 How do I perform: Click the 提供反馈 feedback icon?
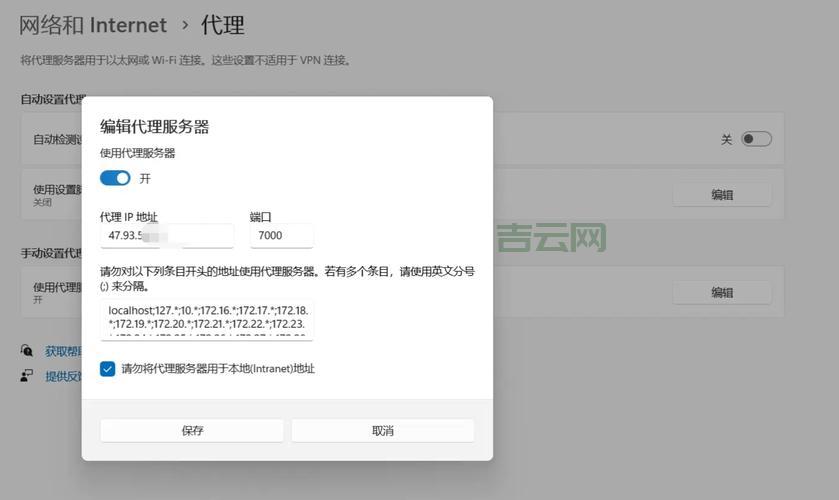27,376
